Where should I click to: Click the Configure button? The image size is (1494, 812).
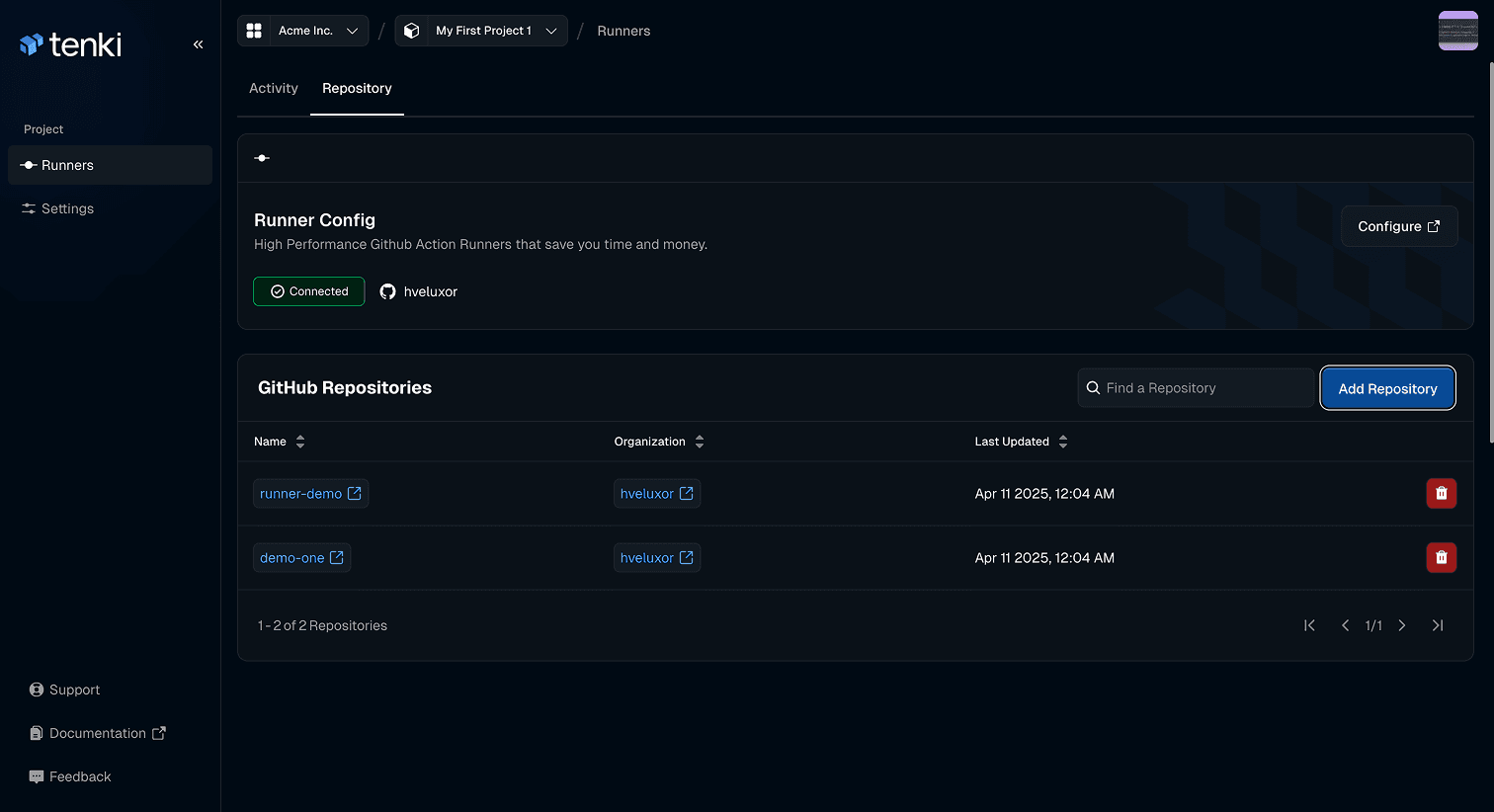(x=1399, y=226)
